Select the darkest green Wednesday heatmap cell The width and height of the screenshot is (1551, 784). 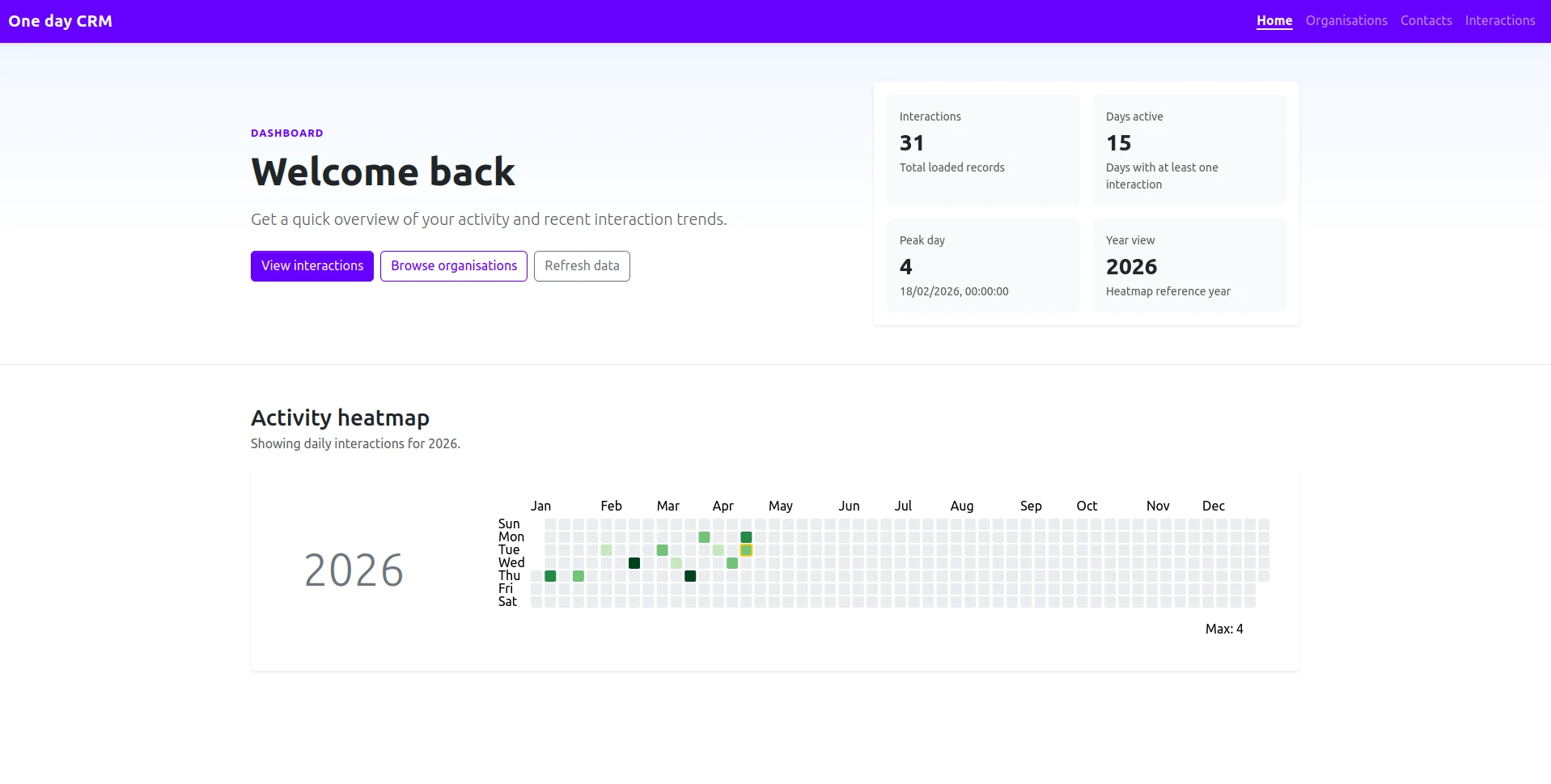pyautogui.click(x=634, y=563)
